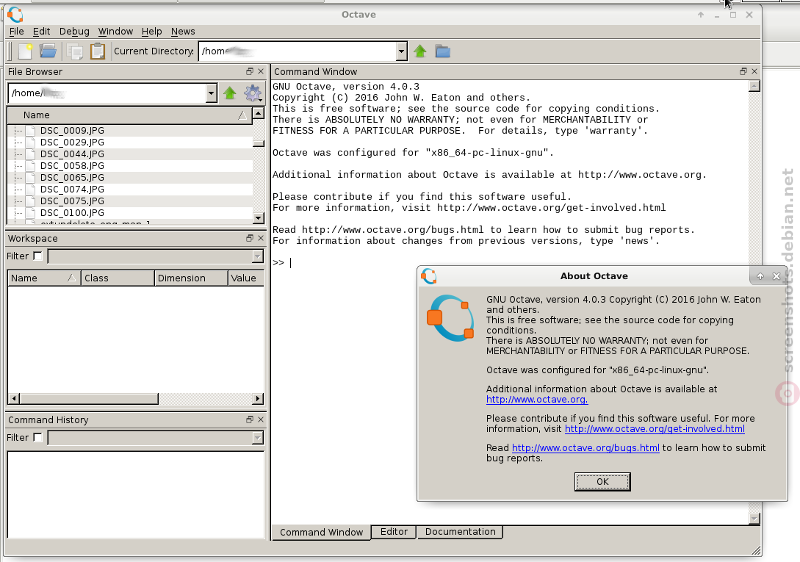Click the Value column header
Image resolution: width=800 pixels, height=562 pixels.
click(246, 278)
